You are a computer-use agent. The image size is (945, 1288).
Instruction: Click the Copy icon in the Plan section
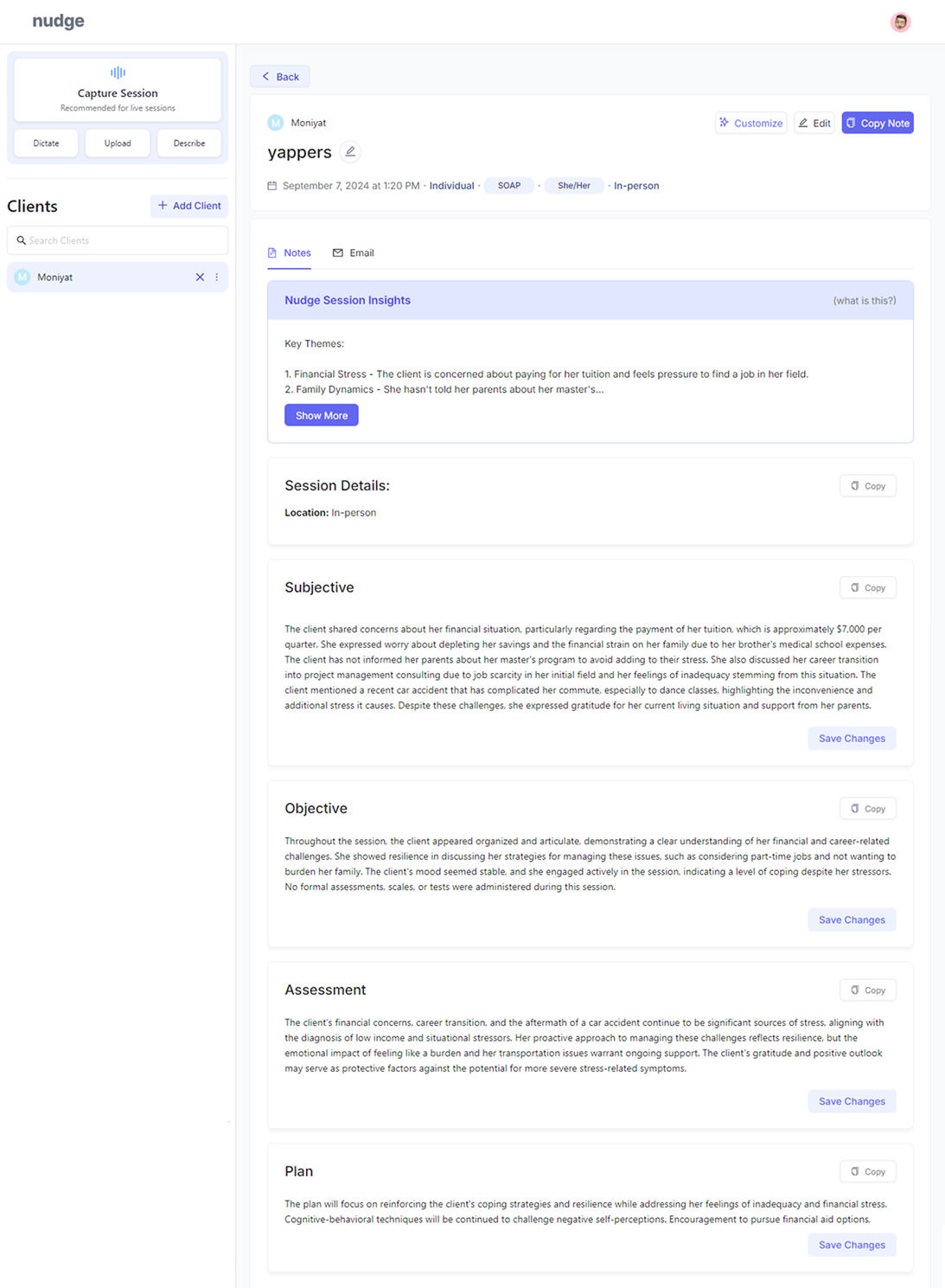coord(867,1171)
